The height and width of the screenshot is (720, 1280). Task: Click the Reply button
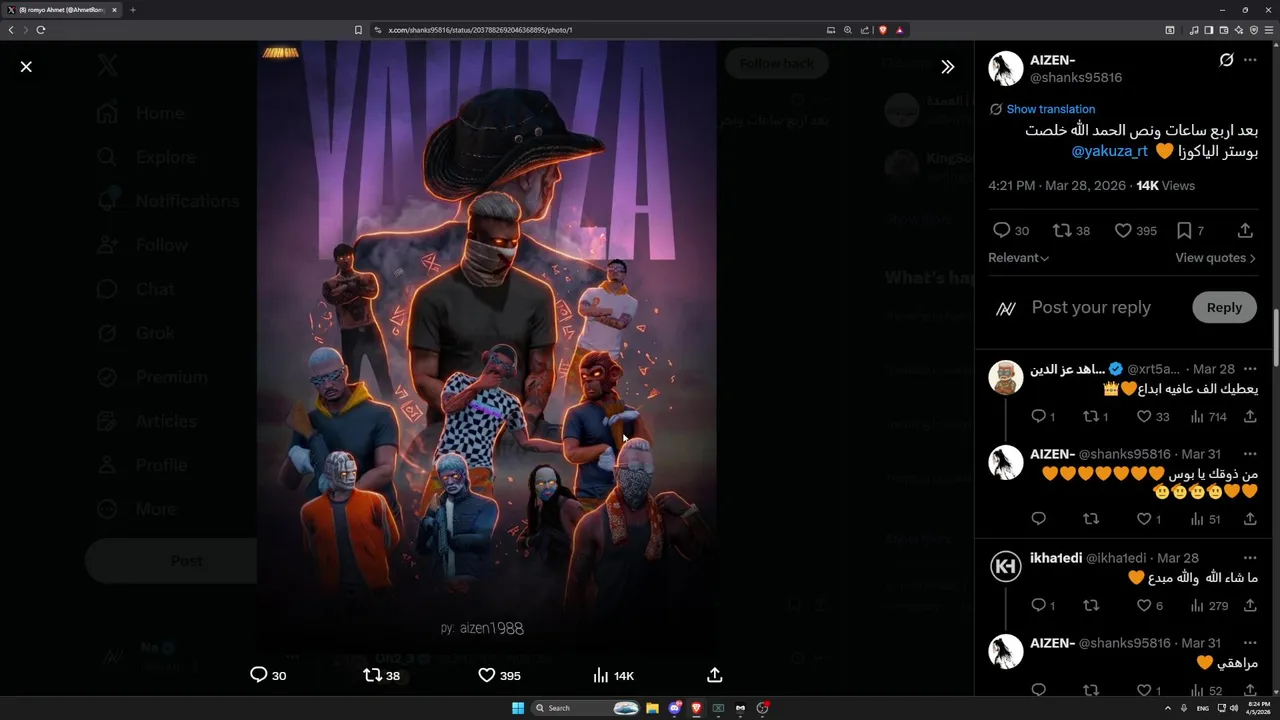click(1224, 308)
